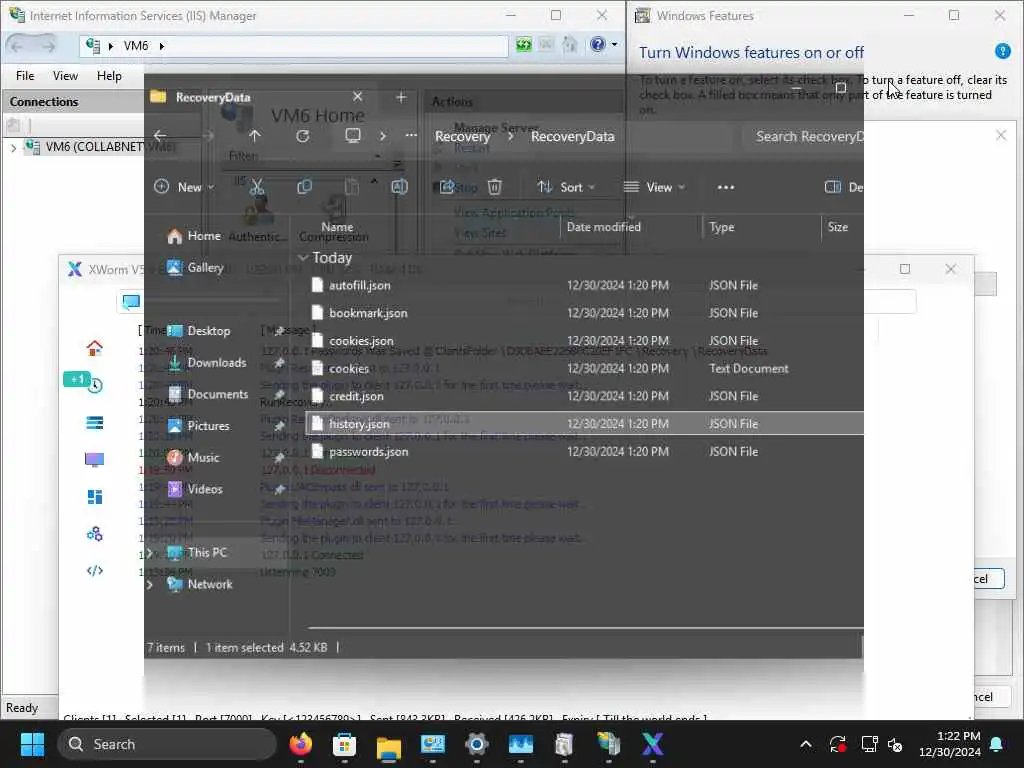The width and height of the screenshot is (1024, 768).
Task: Click the monitor icon in Explorer address bar
Action: point(353,136)
